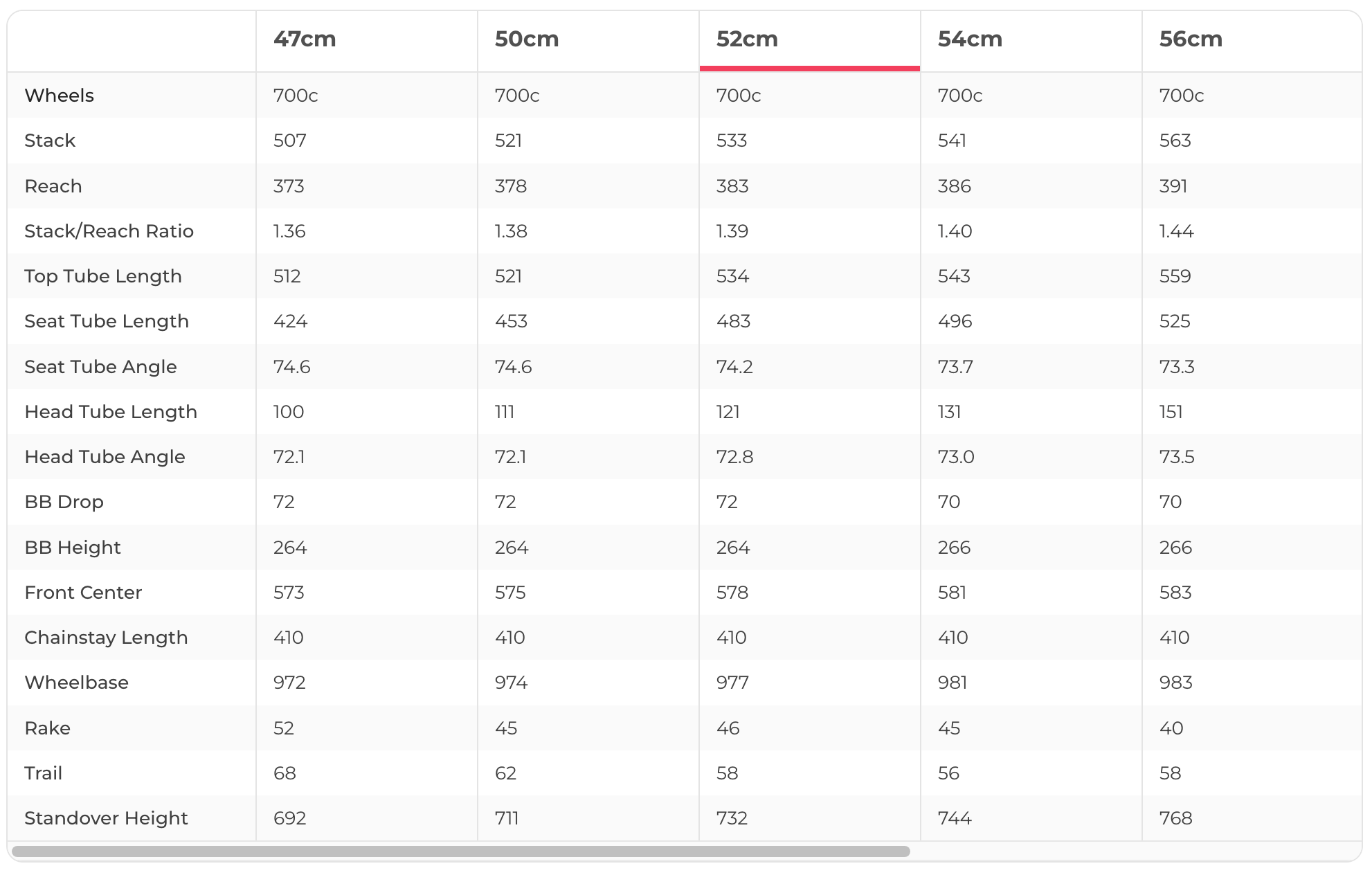Select the 50cm size column header

click(526, 39)
